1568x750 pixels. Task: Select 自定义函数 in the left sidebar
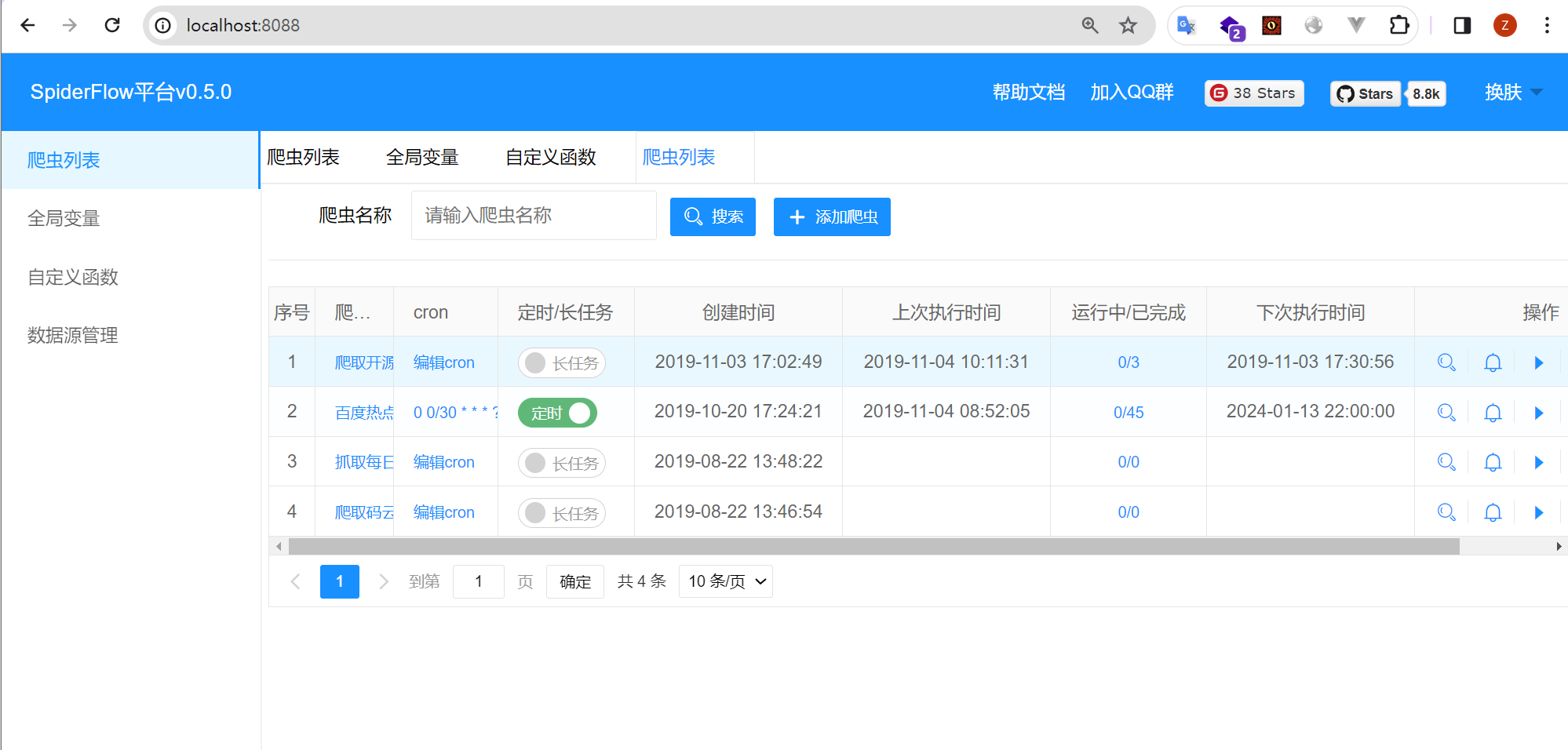click(129, 277)
